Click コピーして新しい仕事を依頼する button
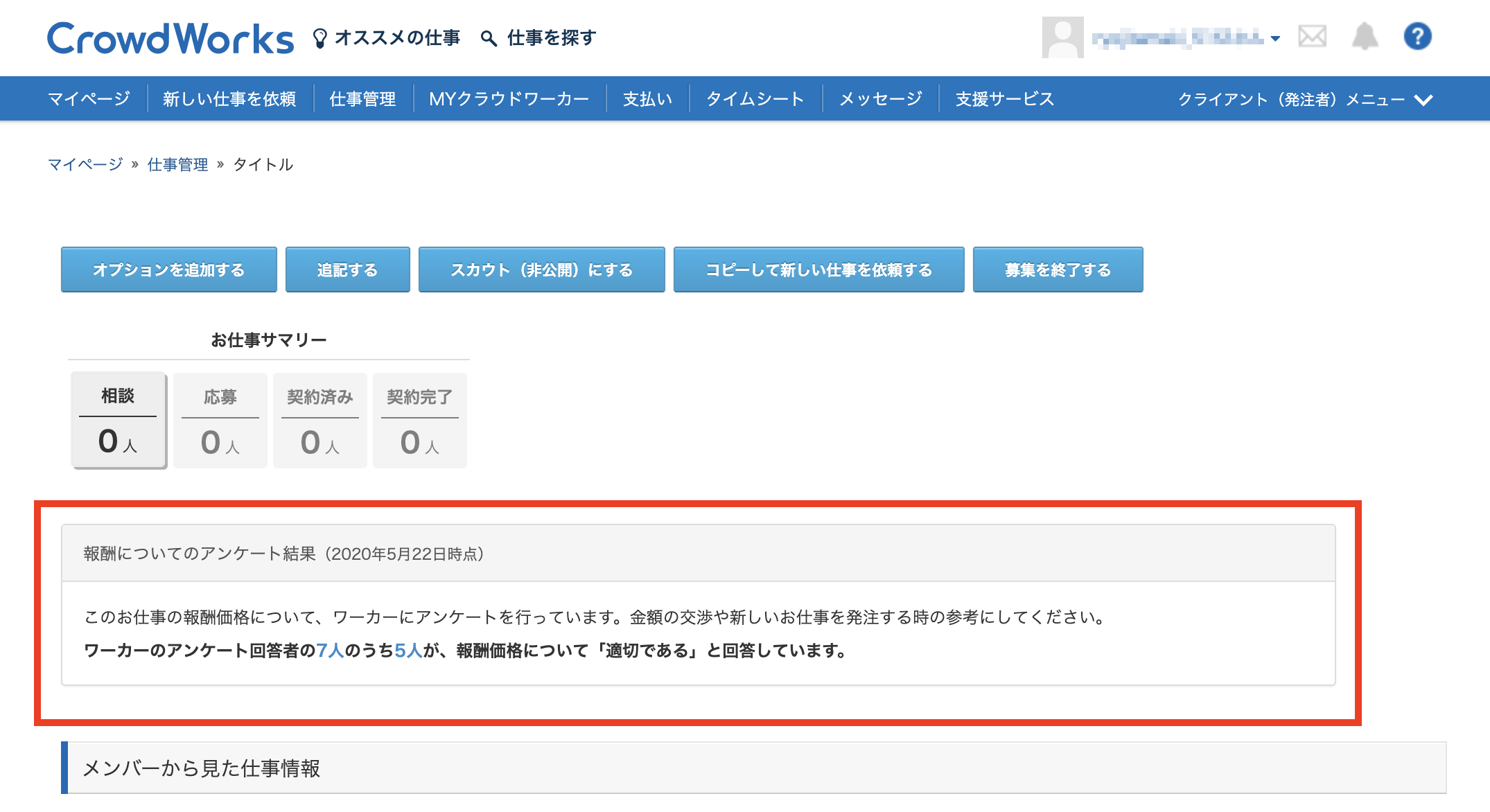 pos(818,270)
